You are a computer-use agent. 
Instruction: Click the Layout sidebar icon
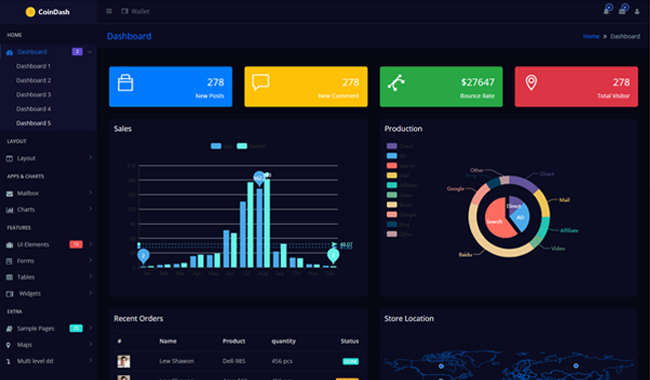point(10,158)
